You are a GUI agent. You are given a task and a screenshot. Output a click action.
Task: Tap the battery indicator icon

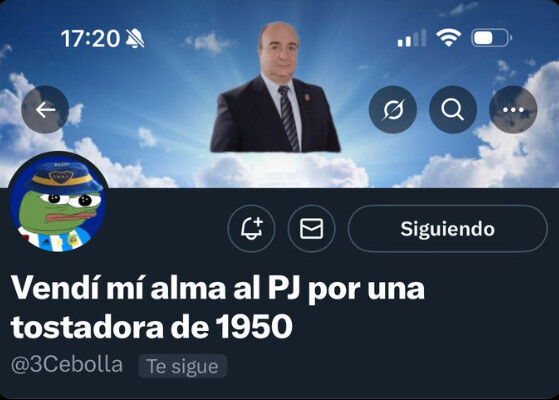click(x=492, y=37)
